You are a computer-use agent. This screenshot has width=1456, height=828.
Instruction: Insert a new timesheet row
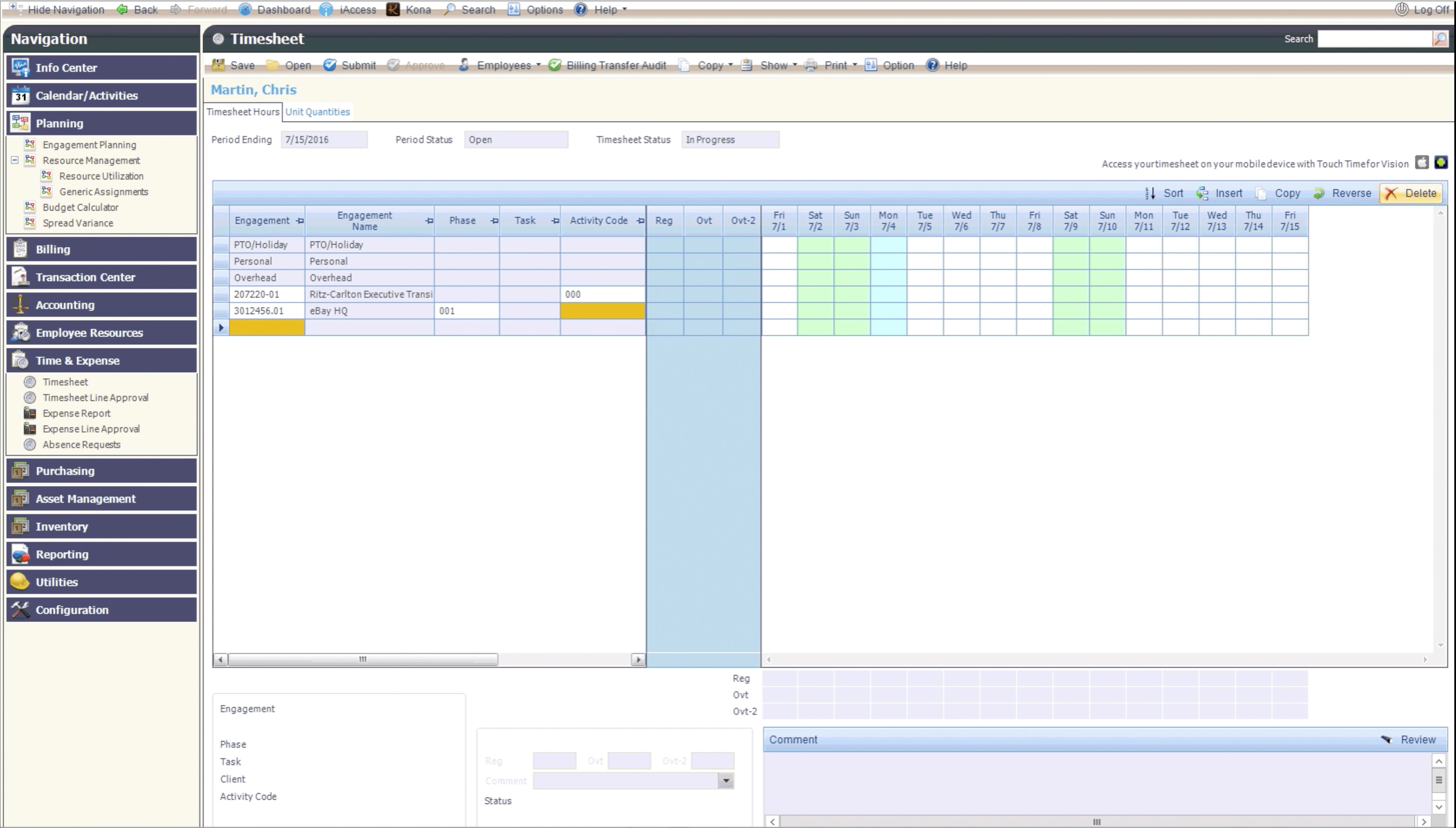(x=1219, y=193)
